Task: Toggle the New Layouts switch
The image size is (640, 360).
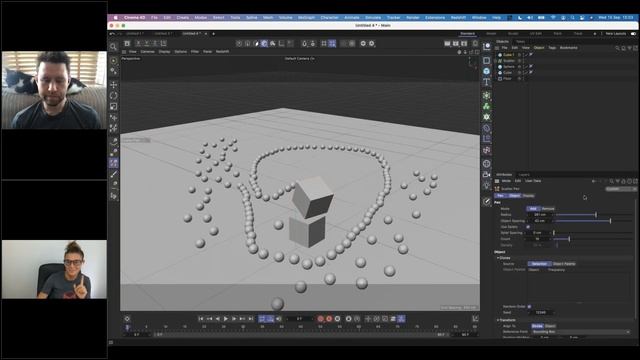Action: (633, 33)
